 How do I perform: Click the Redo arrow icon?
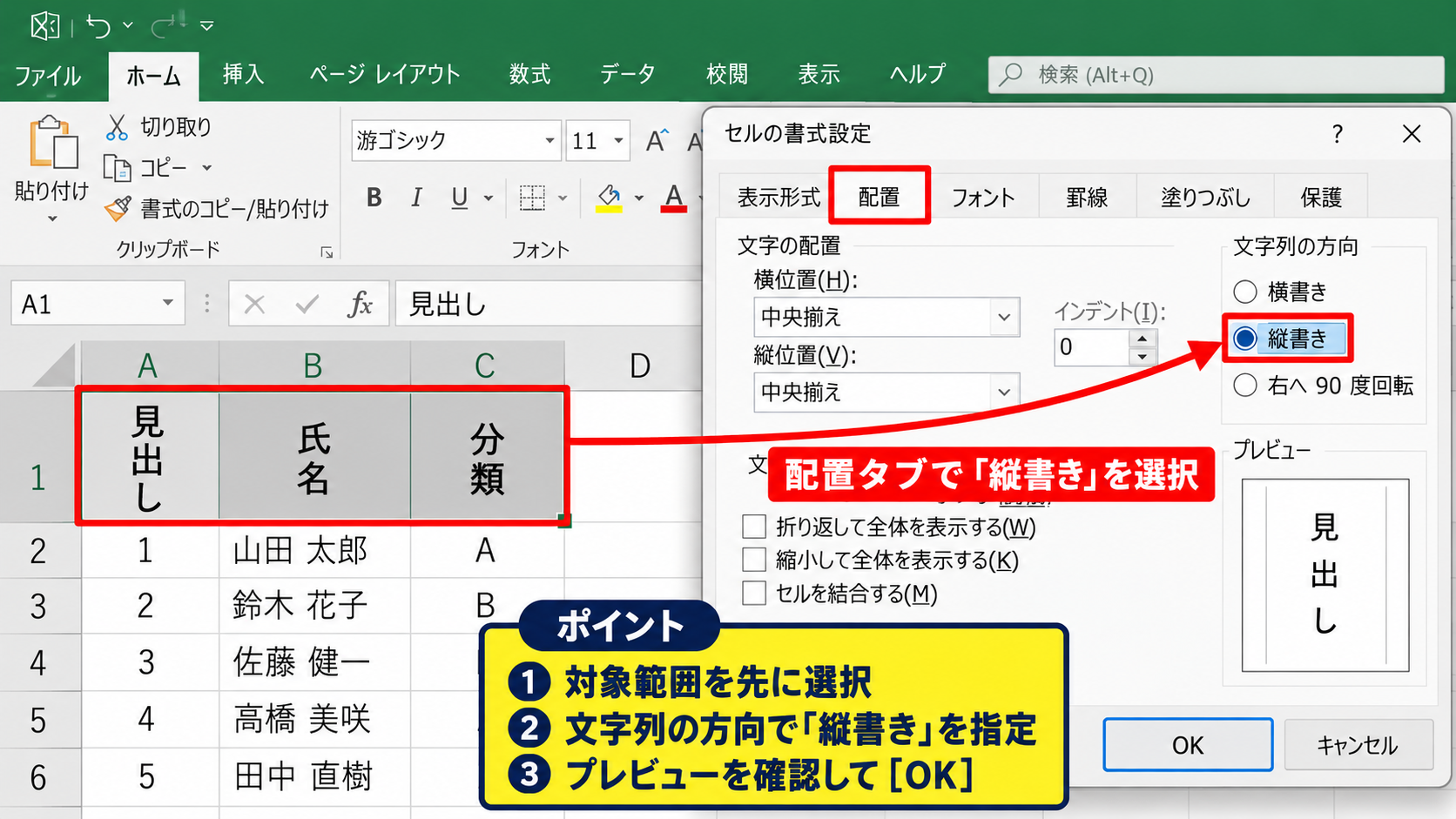pos(165,26)
